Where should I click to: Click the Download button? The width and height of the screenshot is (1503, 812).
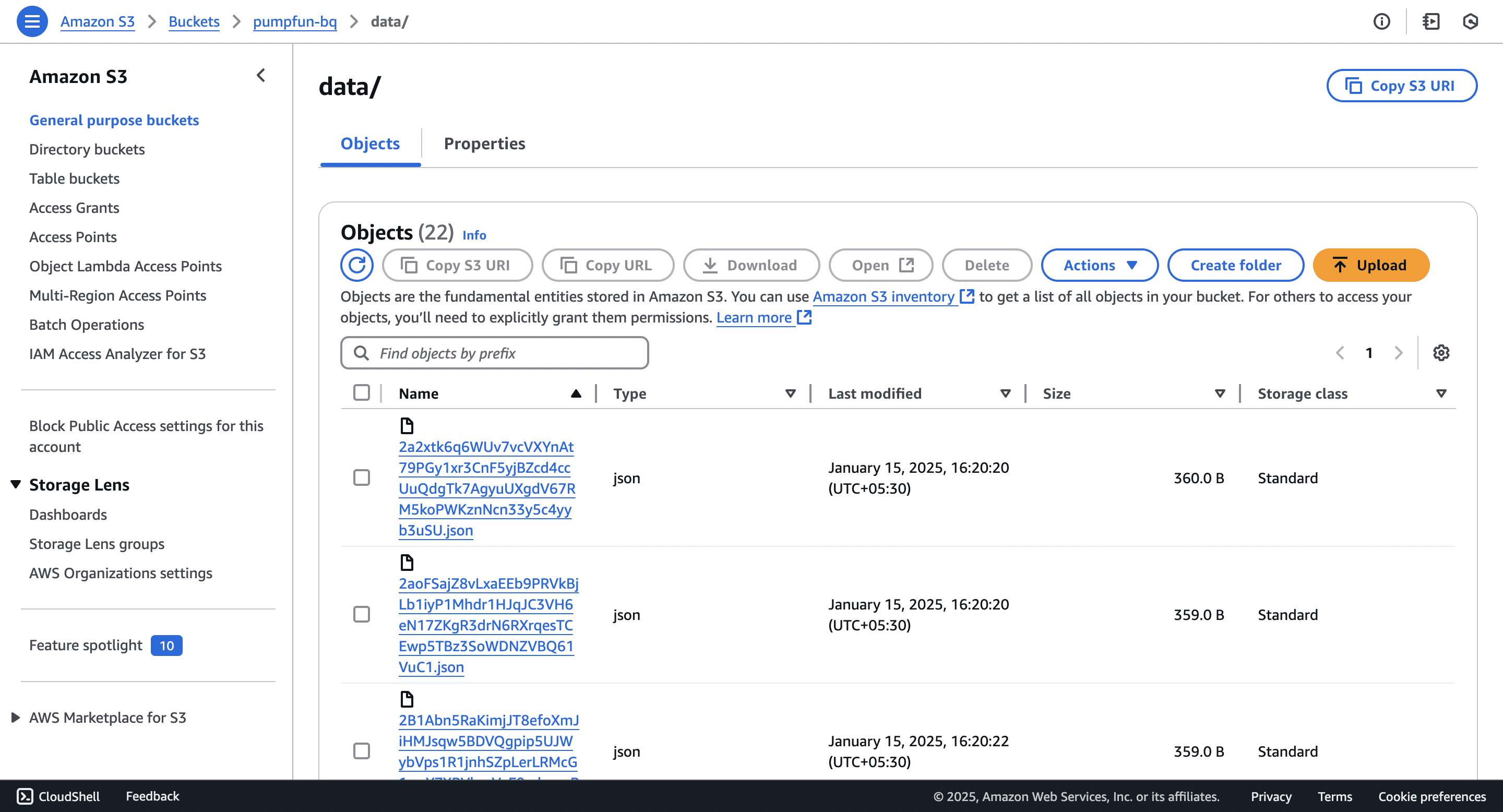tap(751, 266)
